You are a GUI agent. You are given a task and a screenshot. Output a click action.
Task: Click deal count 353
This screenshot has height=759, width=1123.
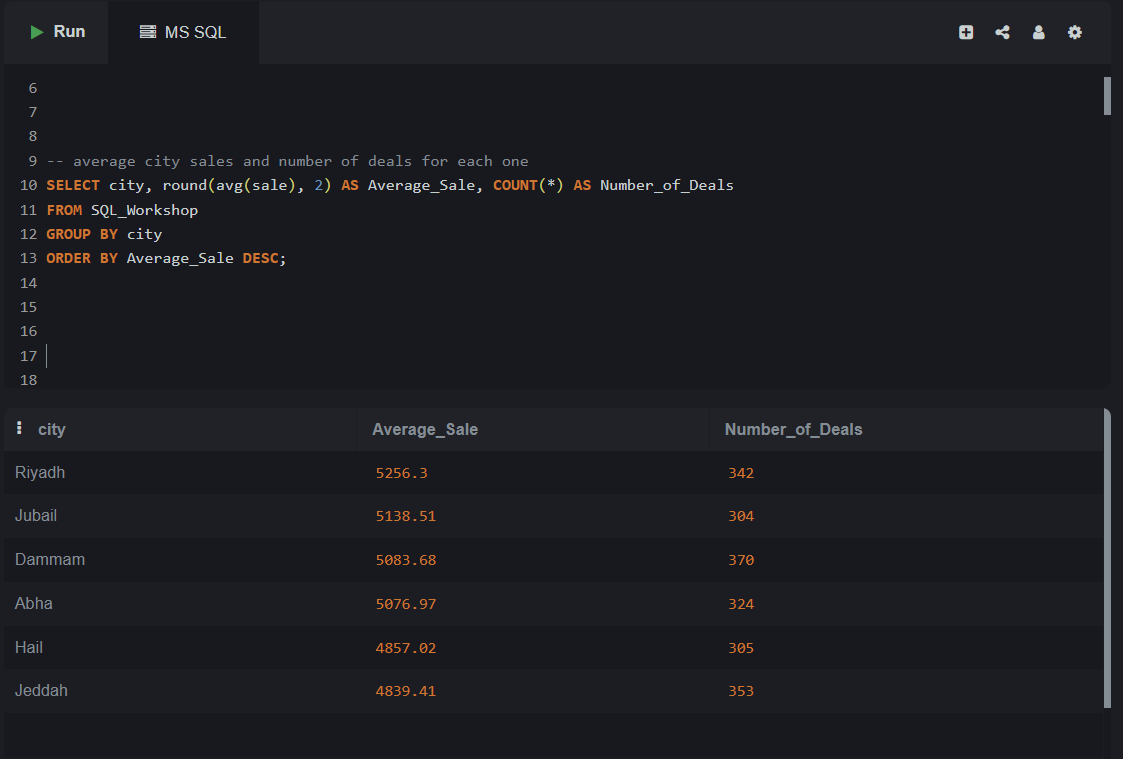point(741,691)
